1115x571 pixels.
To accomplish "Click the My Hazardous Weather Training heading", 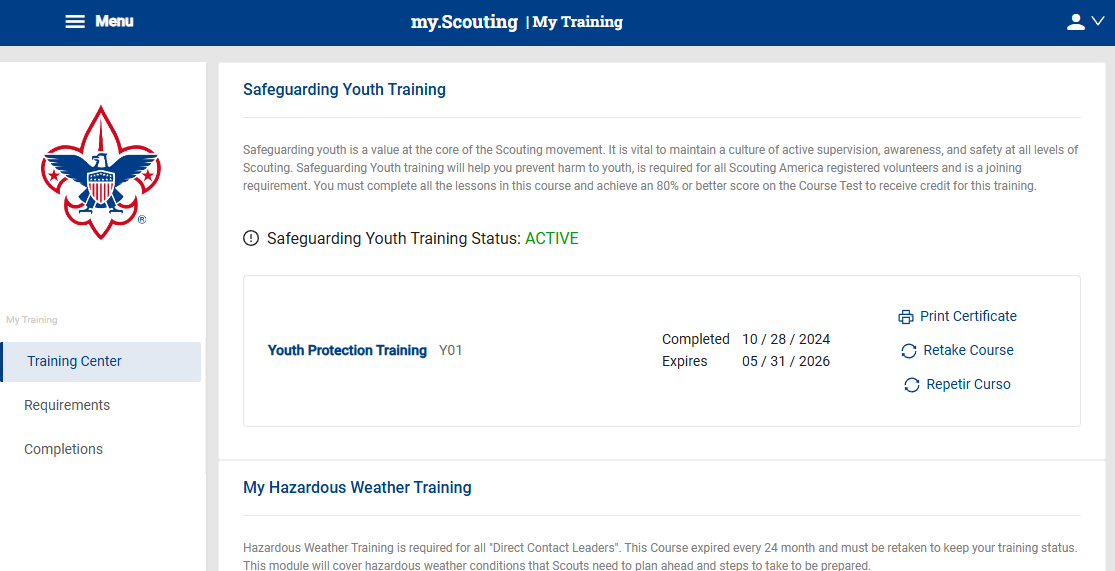I will (357, 488).
